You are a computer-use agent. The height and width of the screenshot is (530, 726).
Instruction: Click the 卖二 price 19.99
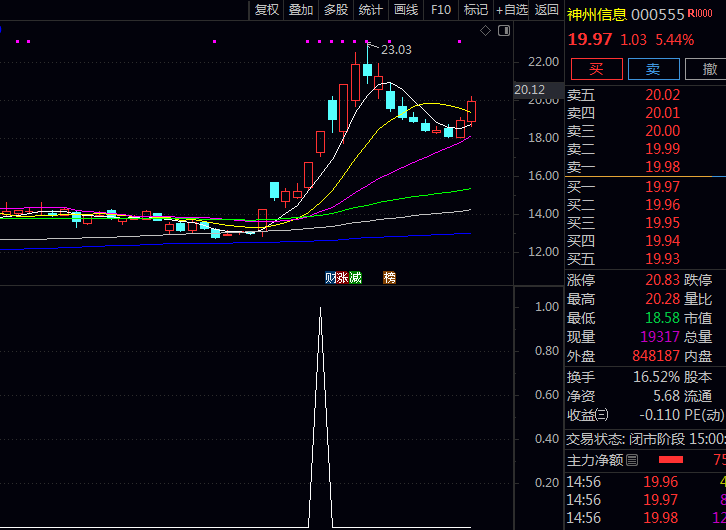tap(663, 149)
